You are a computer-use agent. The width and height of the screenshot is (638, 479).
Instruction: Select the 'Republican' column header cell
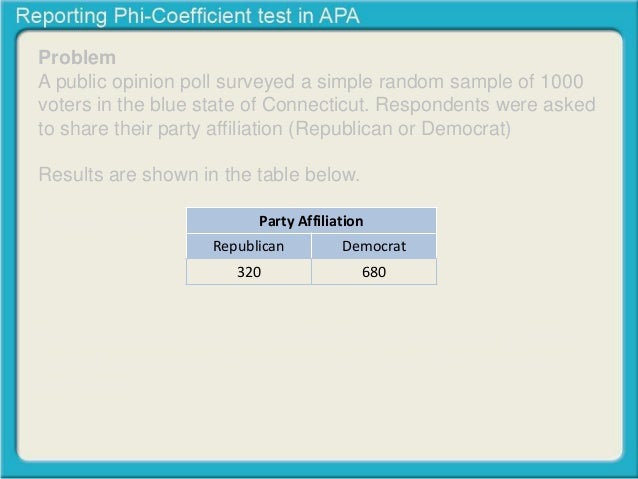249,246
